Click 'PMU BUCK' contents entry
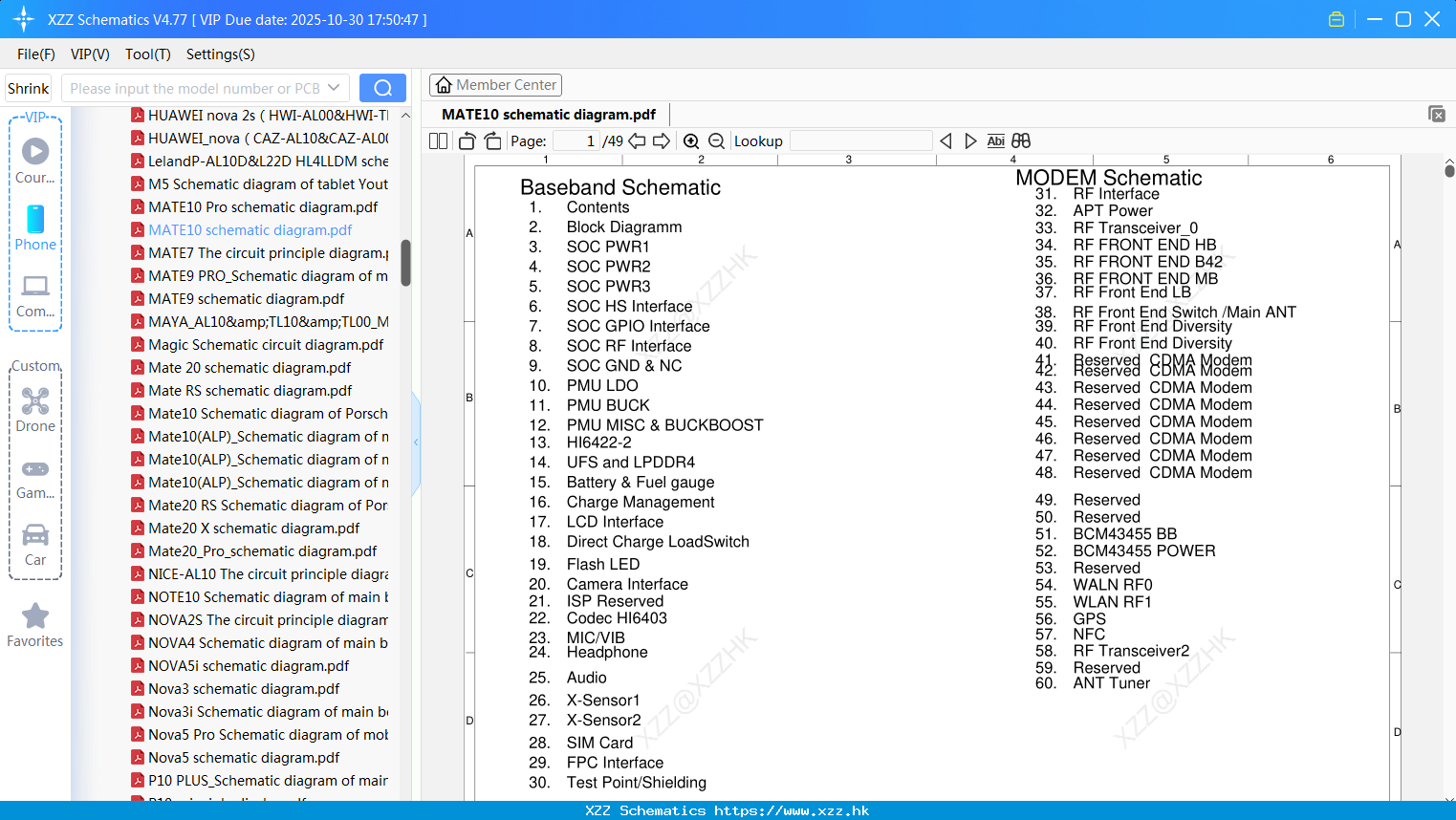This screenshot has width=1456, height=820. pos(608,405)
